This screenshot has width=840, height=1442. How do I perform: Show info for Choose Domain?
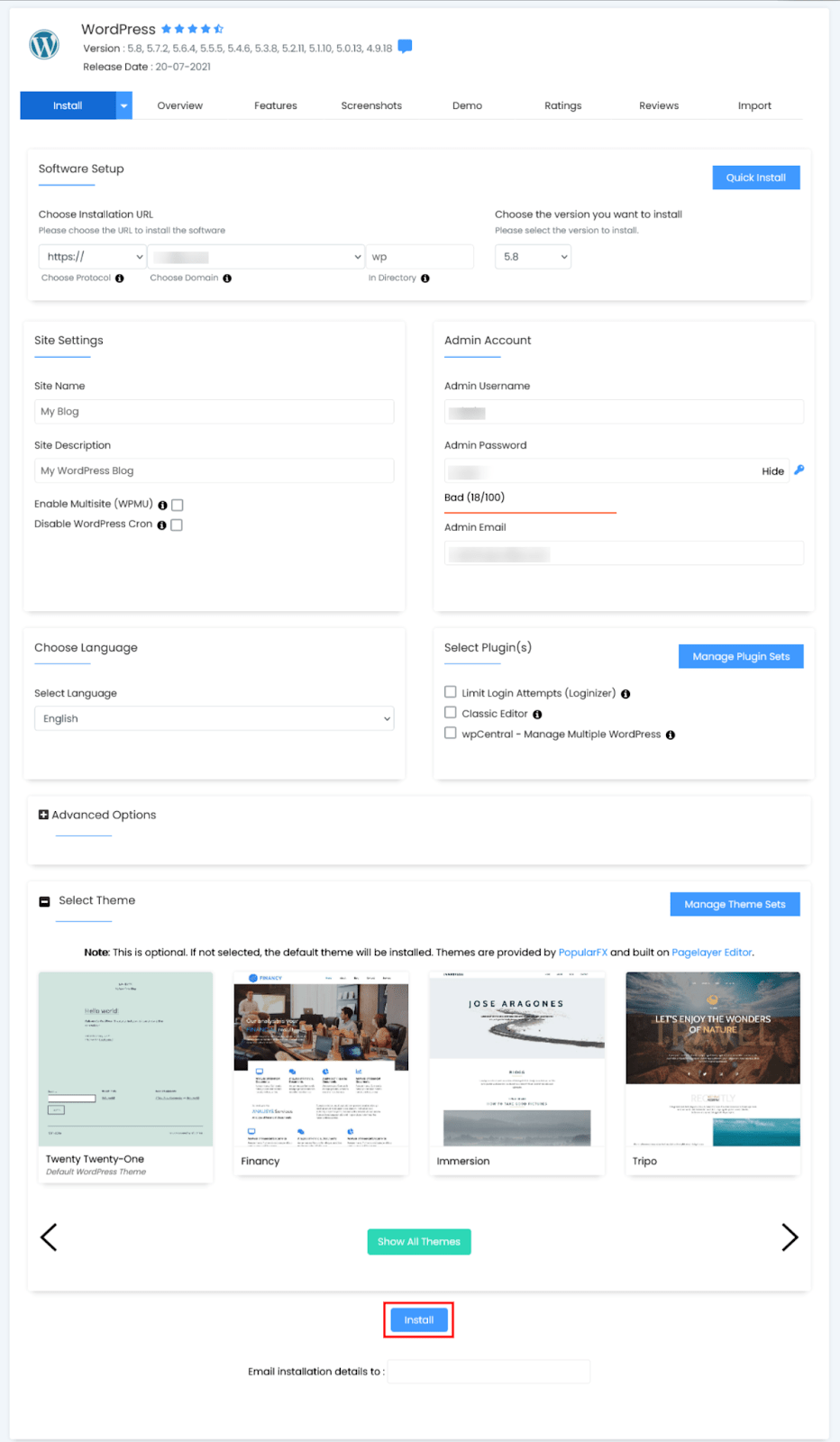point(227,278)
